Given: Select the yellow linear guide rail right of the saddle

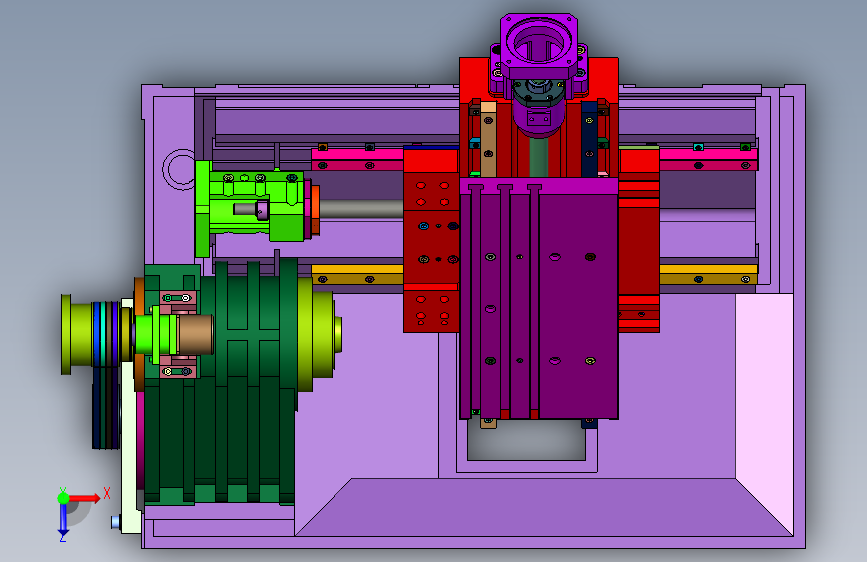Looking at the screenshot, I should (708, 274).
